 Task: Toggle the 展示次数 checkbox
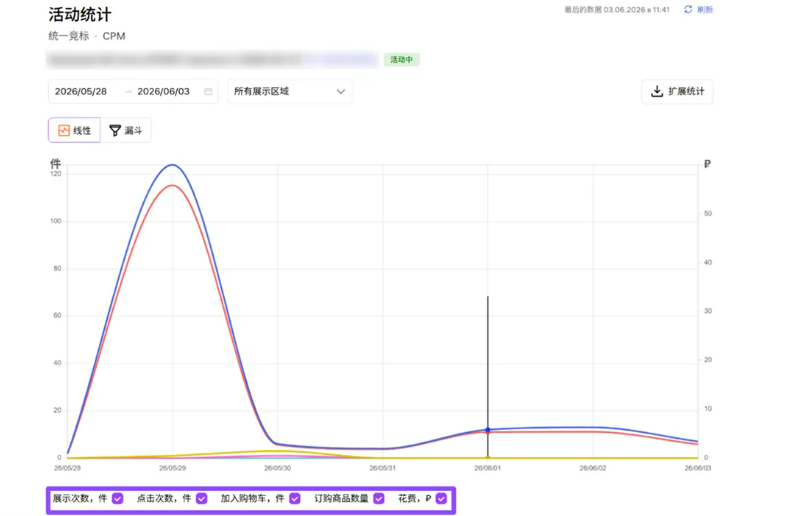tap(118, 498)
